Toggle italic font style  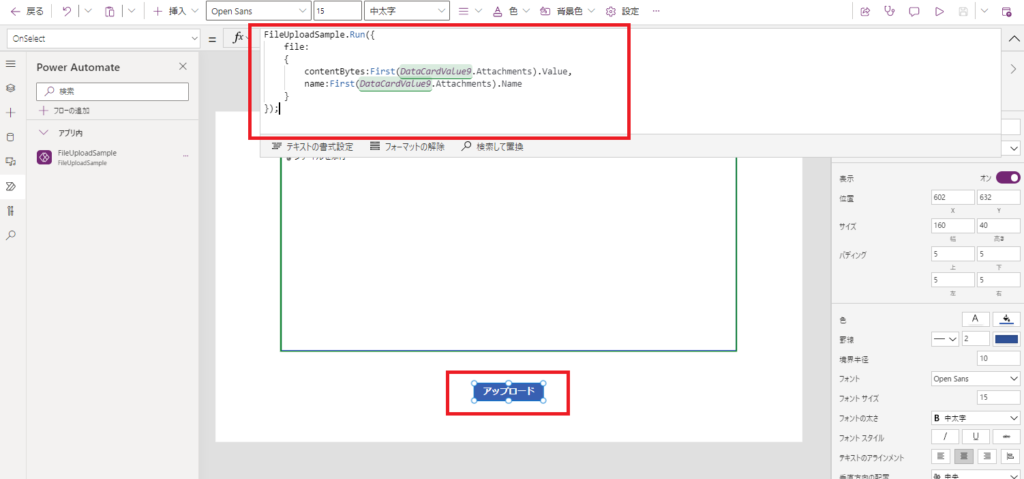pyautogui.click(x=945, y=437)
